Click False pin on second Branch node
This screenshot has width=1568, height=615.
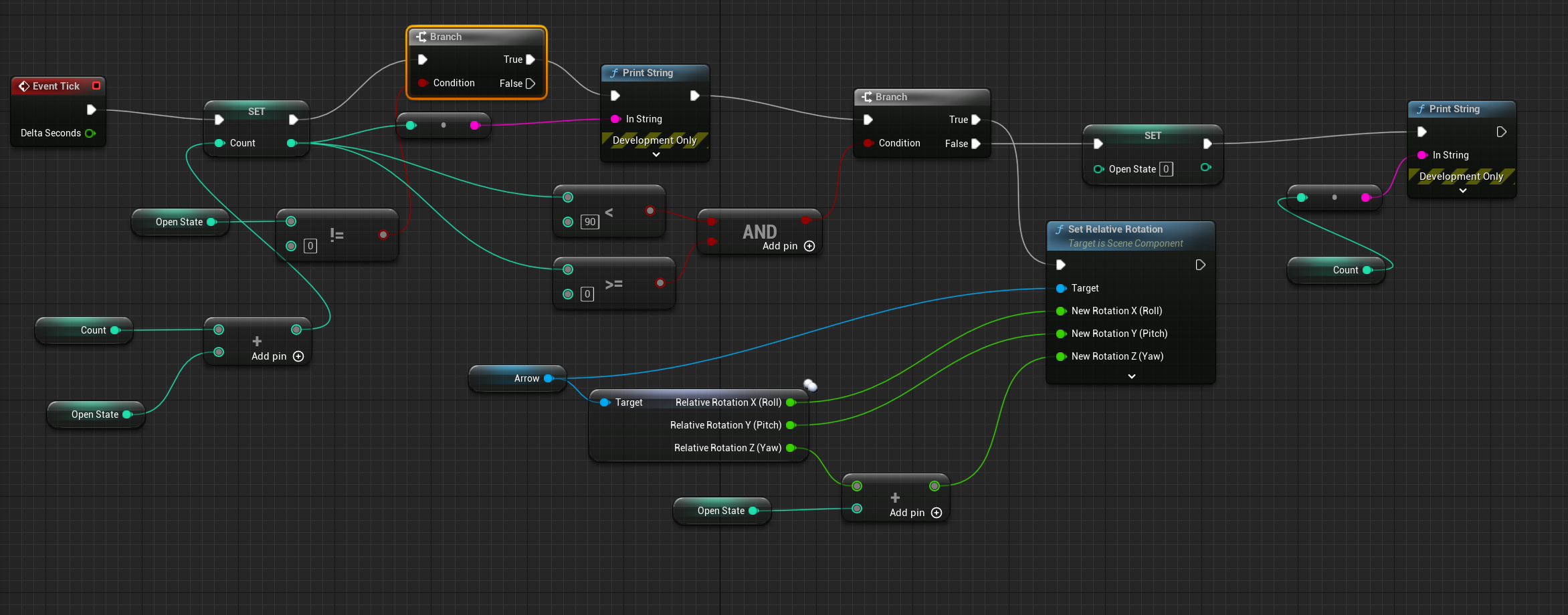[976, 144]
